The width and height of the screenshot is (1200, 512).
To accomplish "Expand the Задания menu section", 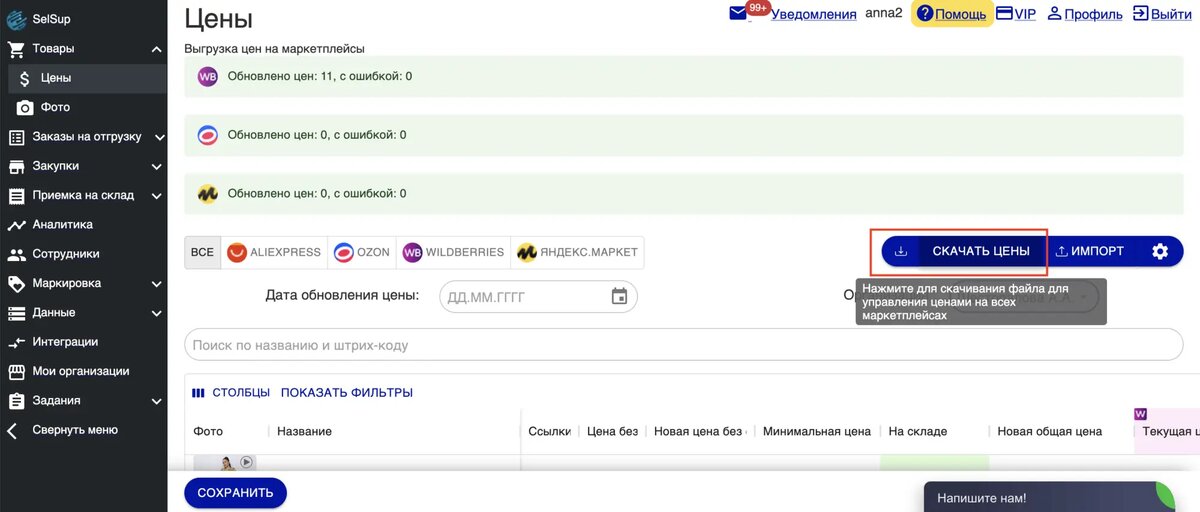I will [x=157, y=401].
